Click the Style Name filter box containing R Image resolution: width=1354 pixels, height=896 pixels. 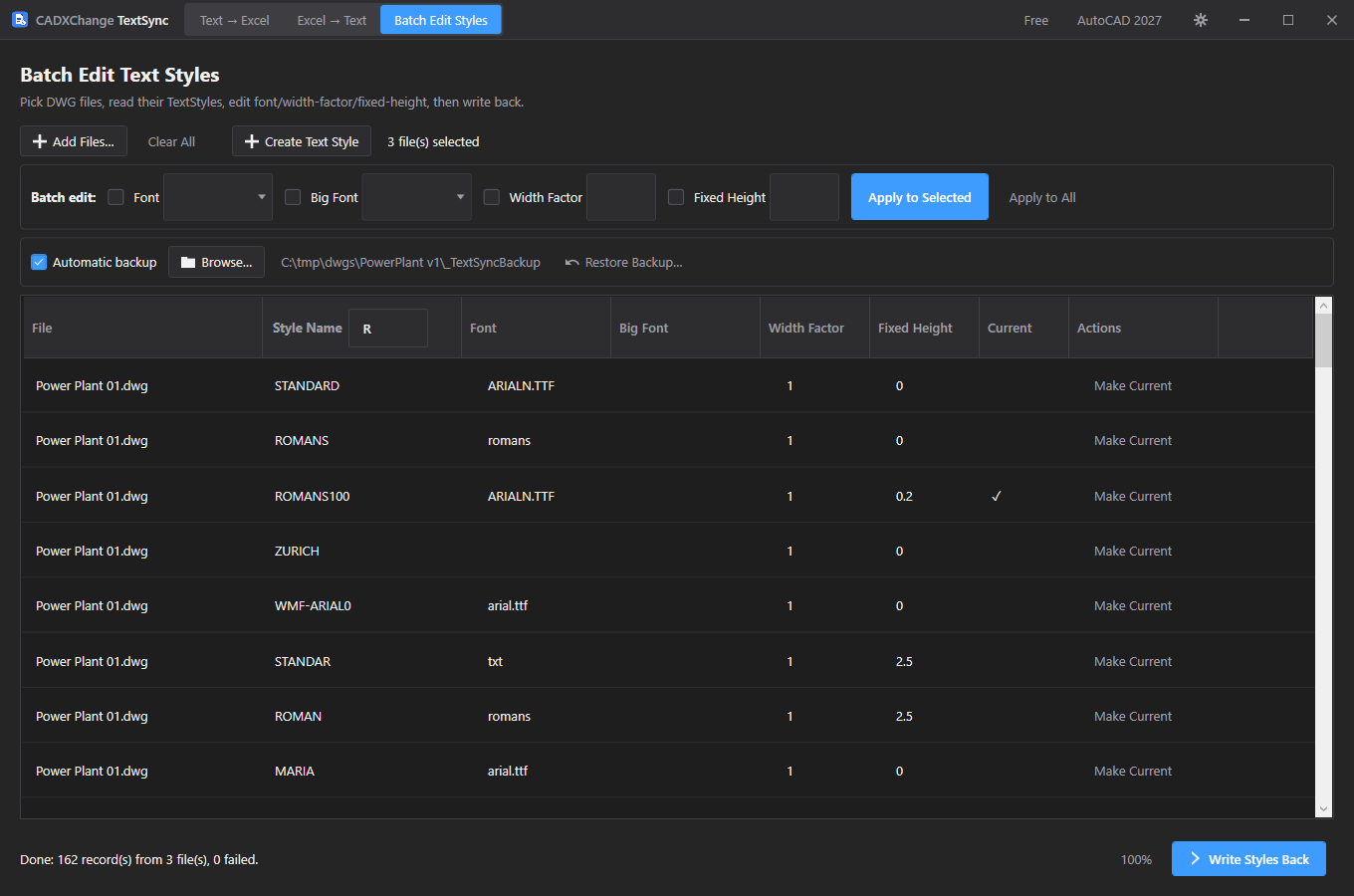[388, 328]
